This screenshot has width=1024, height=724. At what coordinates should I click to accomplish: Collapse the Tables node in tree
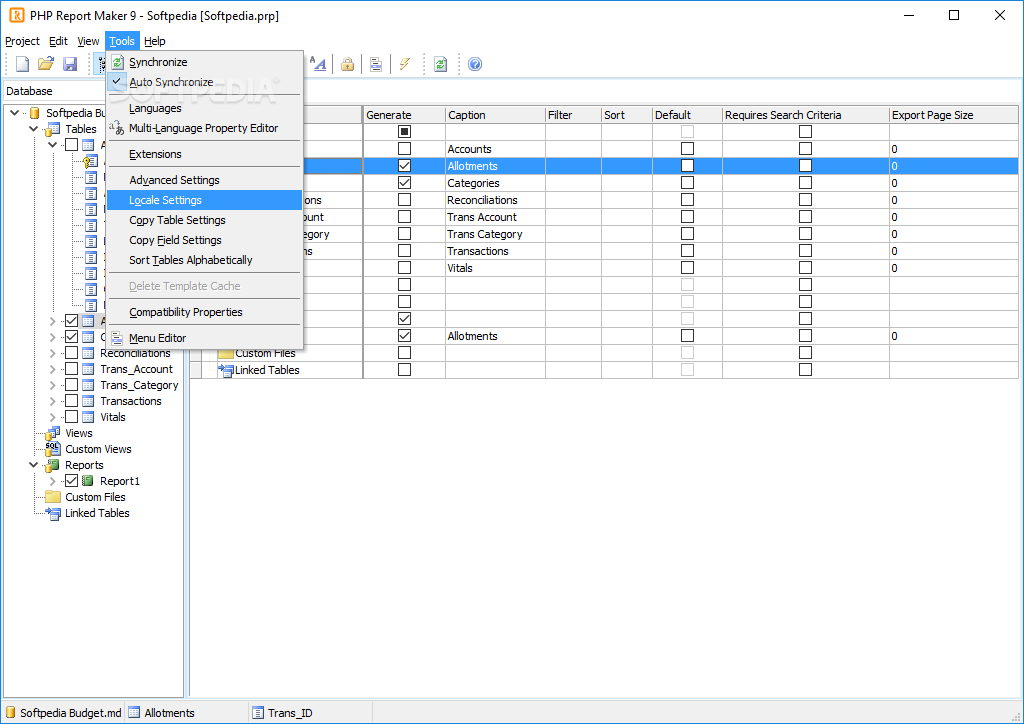click(x=33, y=129)
